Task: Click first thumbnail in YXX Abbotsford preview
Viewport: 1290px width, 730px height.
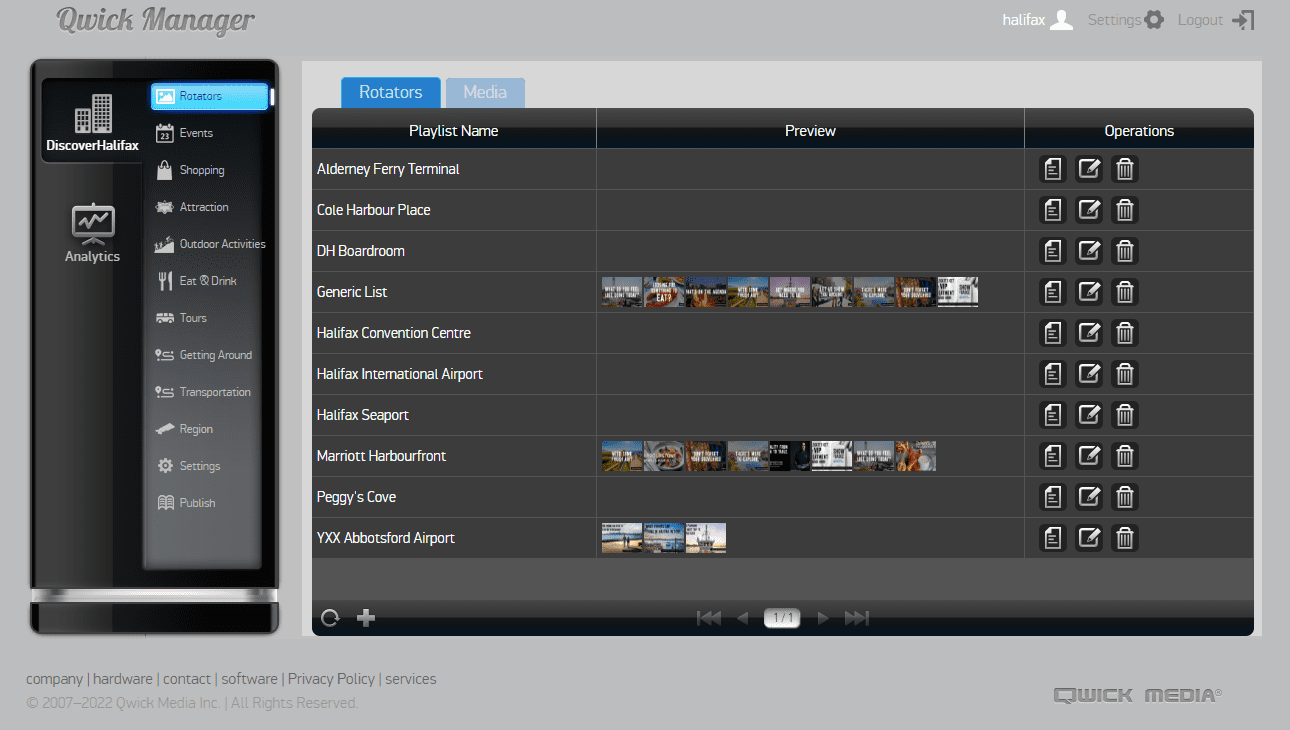Action: (x=622, y=538)
